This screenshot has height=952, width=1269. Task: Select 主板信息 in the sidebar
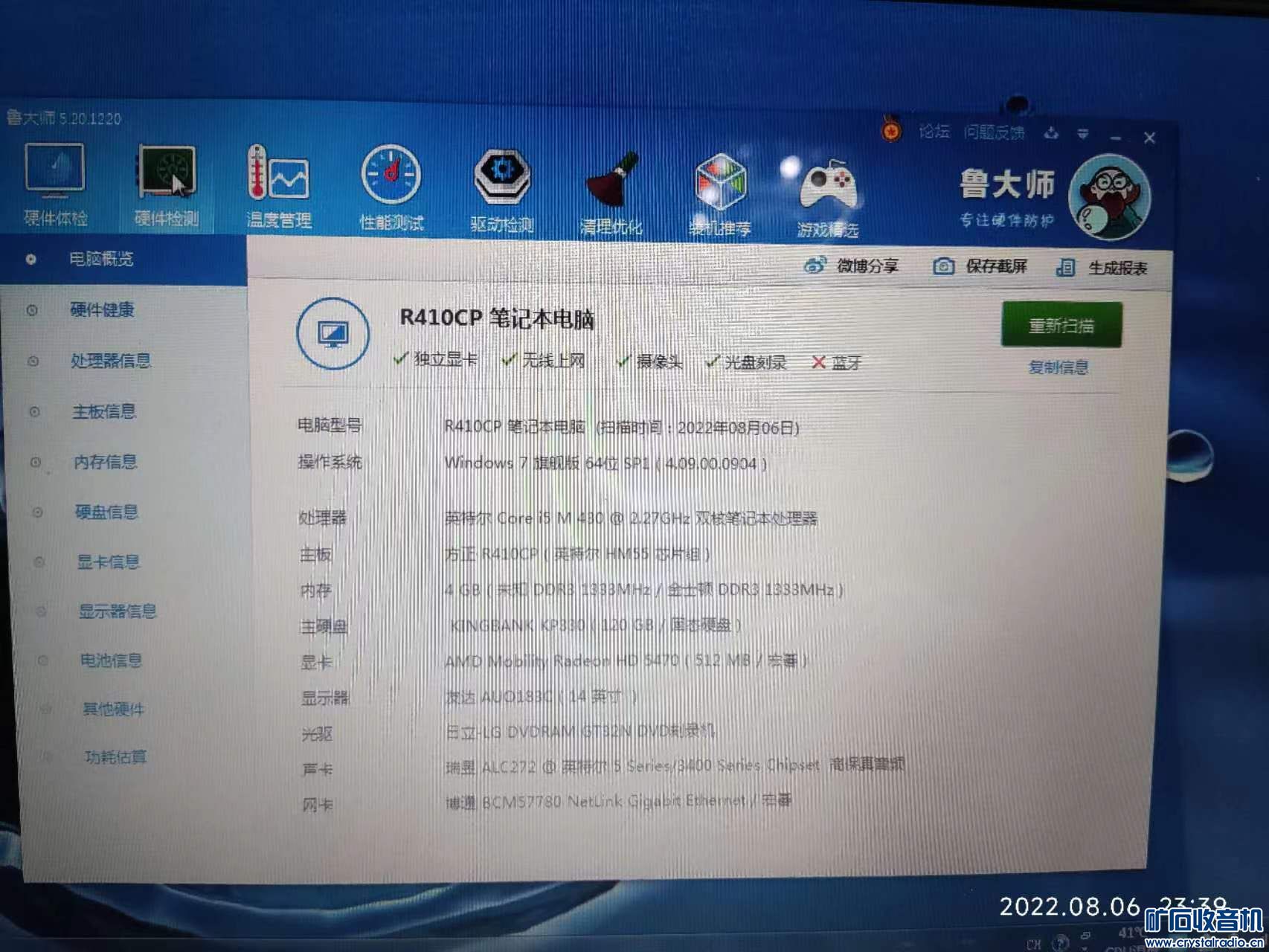click(103, 411)
